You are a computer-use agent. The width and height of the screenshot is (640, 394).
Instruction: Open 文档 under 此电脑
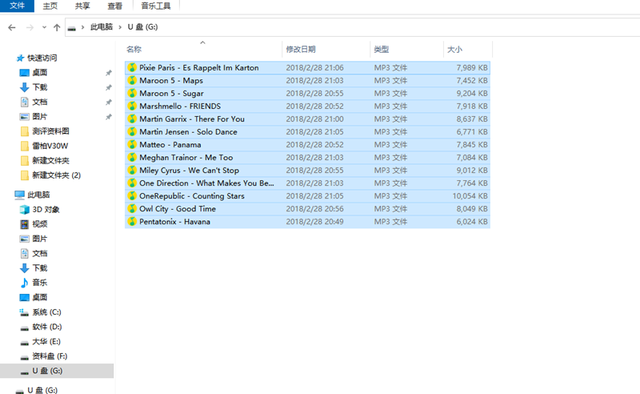[40, 254]
